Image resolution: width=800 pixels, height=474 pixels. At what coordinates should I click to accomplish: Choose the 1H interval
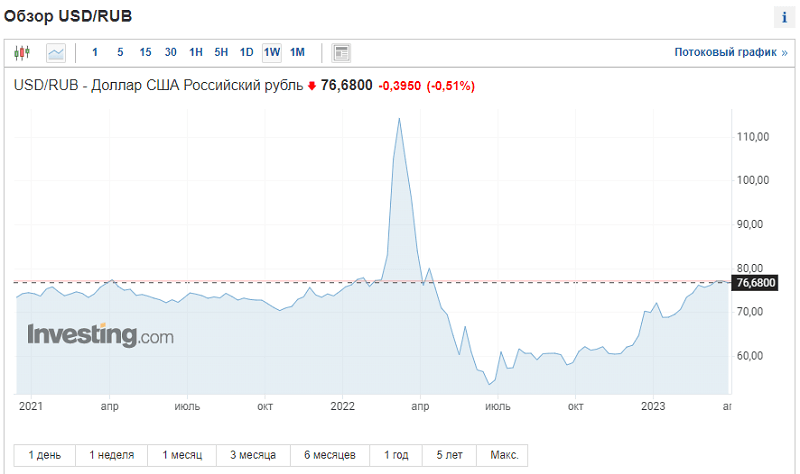coord(196,52)
